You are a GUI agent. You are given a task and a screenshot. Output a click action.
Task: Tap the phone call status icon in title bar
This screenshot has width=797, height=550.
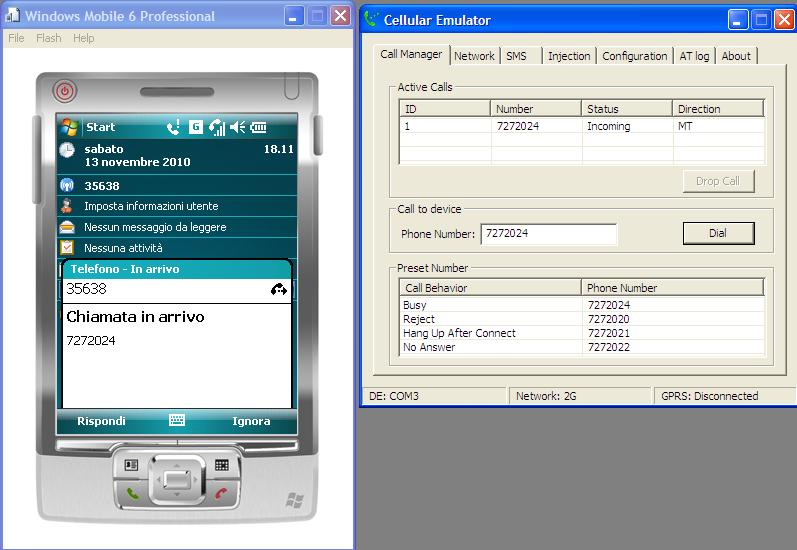[x=173, y=127]
